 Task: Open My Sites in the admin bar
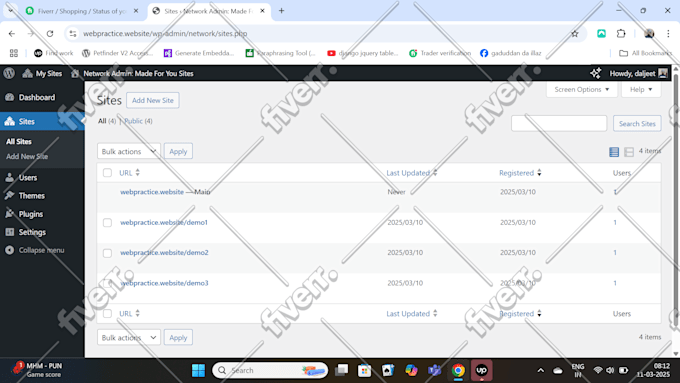point(42,73)
